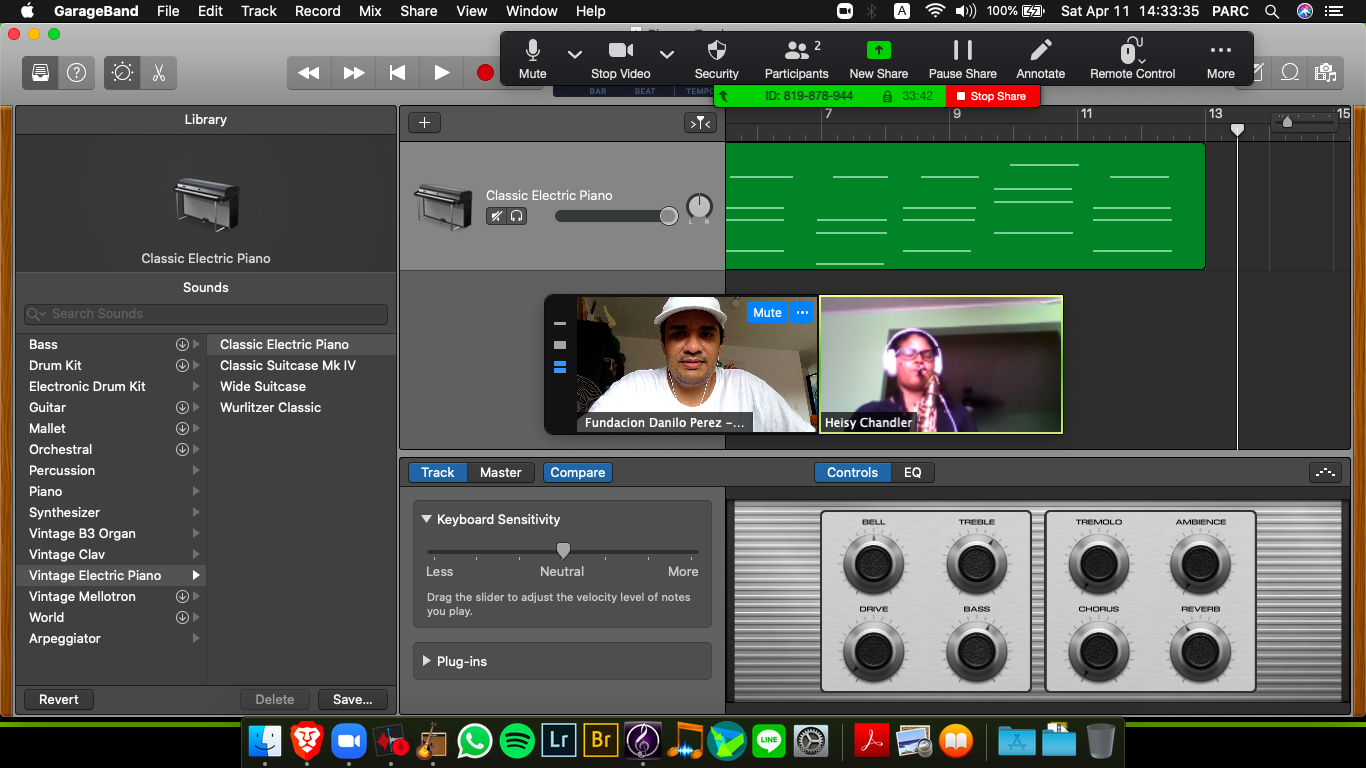Image resolution: width=1366 pixels, height=768 pixels.
Task: Expand the Synthesizer sound category
Action: (x=196, y=512)
